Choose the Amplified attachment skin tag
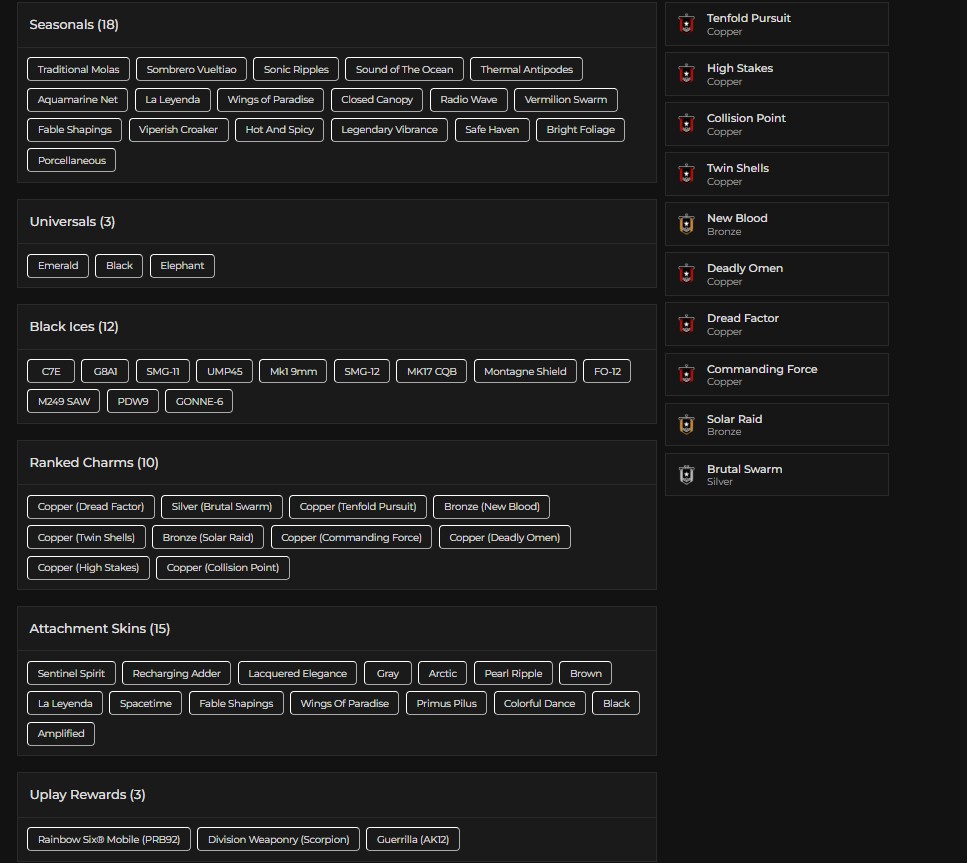 [61, 734]
